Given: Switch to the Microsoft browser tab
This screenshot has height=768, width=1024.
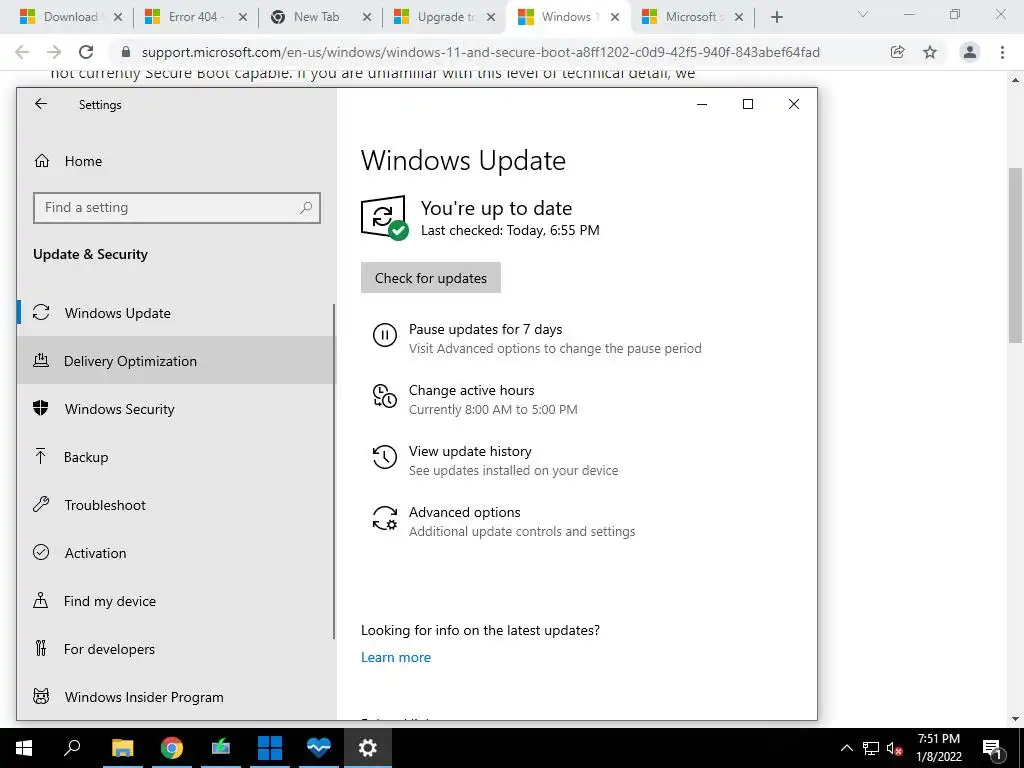Looking at the screenshot, I should pos(690,17).
